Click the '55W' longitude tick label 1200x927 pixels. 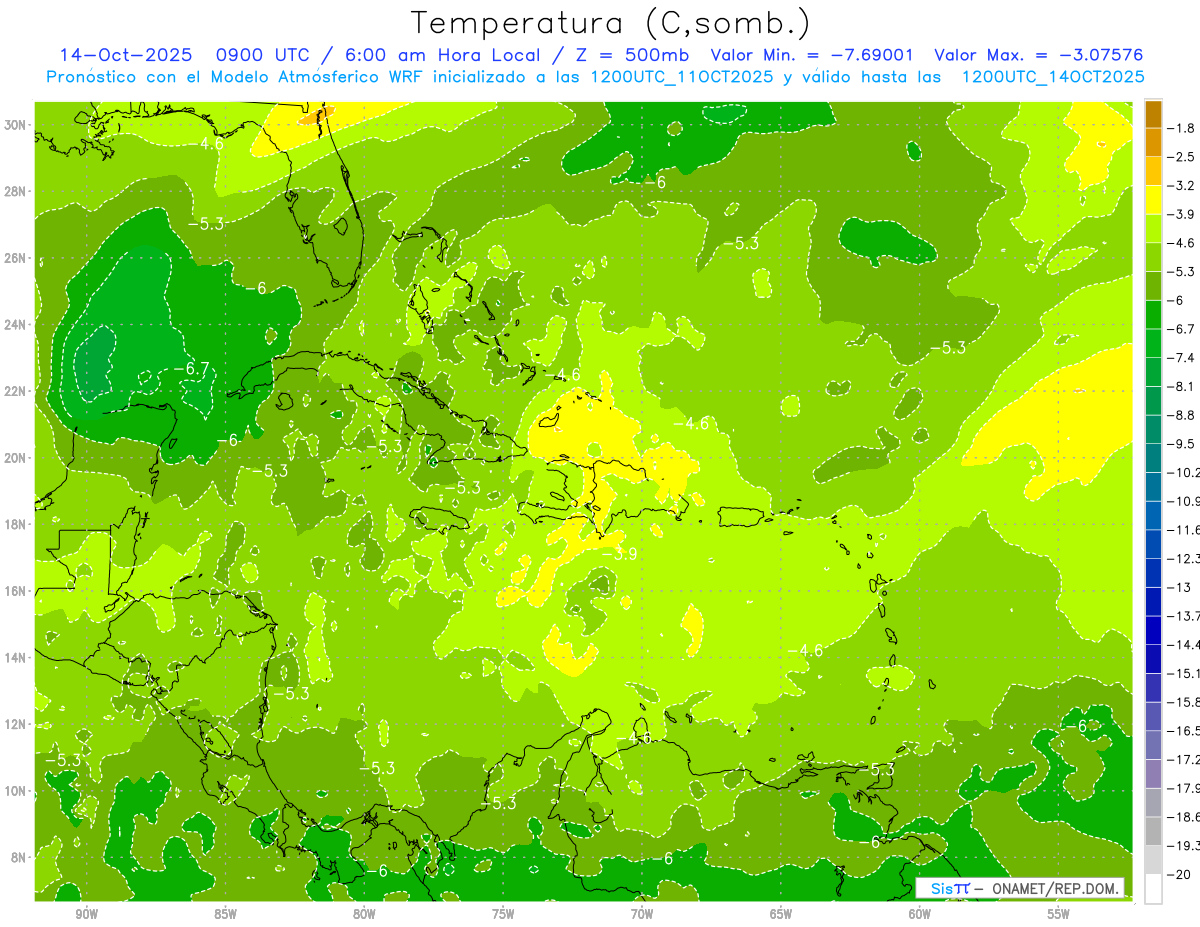(x=1059, y=914)
